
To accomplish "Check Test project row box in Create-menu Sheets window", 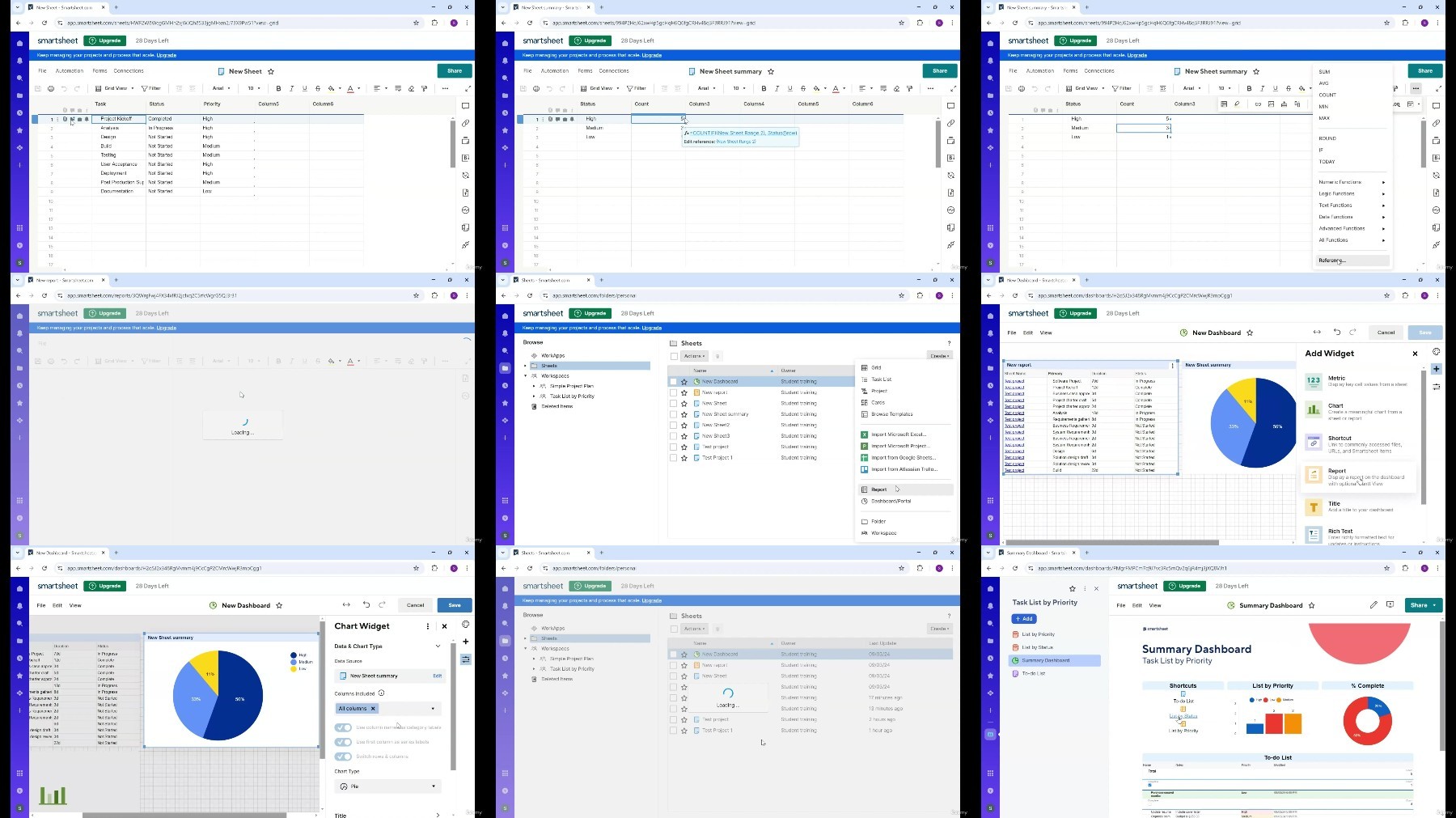I will coord(673,447).
